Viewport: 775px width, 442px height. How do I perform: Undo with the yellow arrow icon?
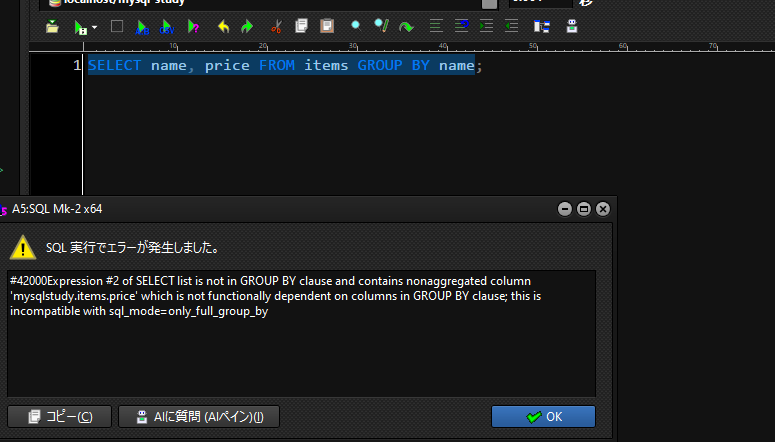coord(223,27)
